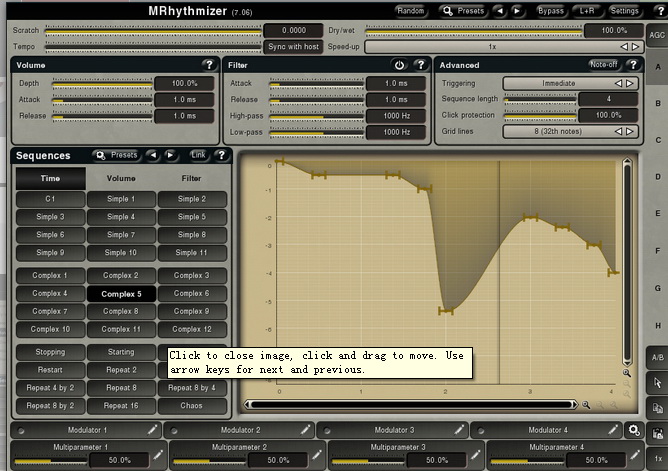Step Grid lines to previous option
Screen dimensions: 668x471
[x=619, y=132]
